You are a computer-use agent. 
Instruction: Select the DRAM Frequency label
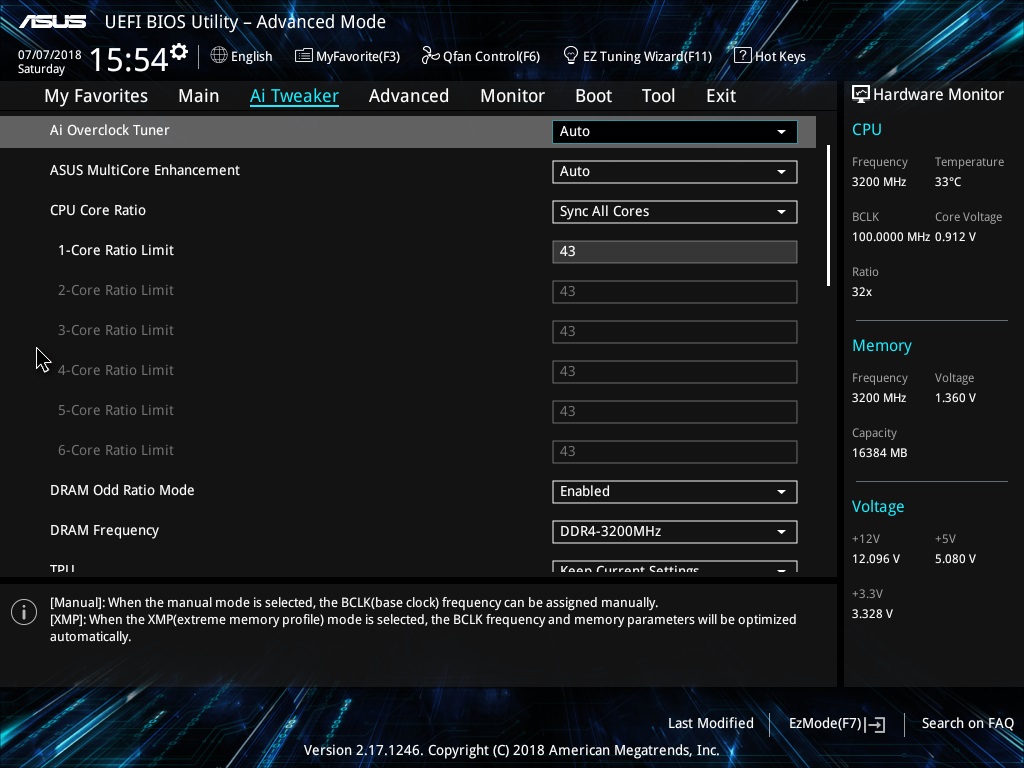point(104,530)
